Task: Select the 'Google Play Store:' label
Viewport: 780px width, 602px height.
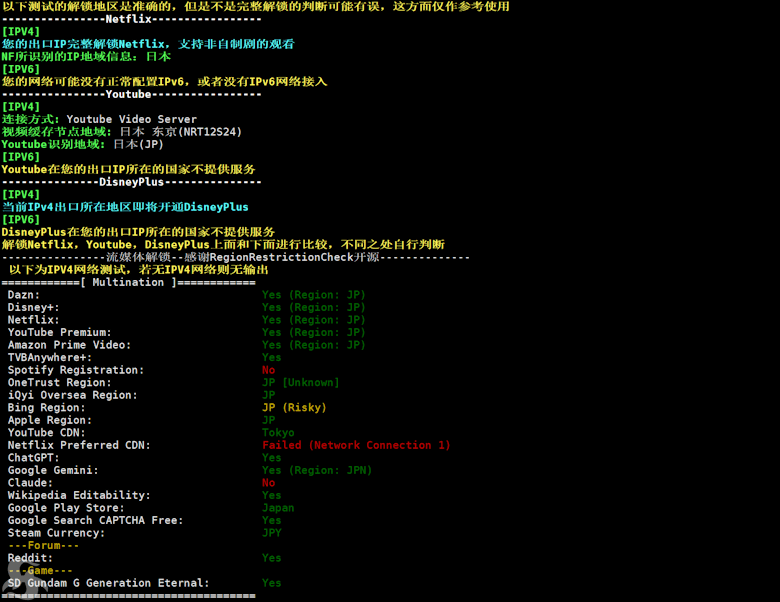Action: tap(66, 508)
